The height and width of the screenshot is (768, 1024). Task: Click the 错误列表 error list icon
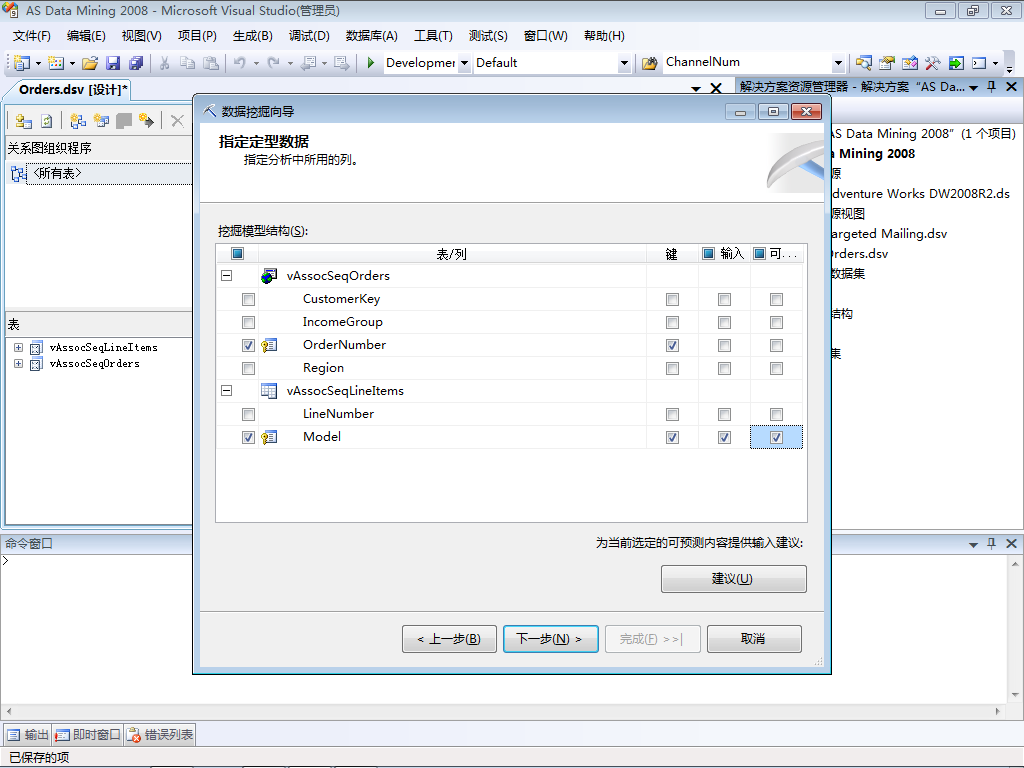pos(133,735)
